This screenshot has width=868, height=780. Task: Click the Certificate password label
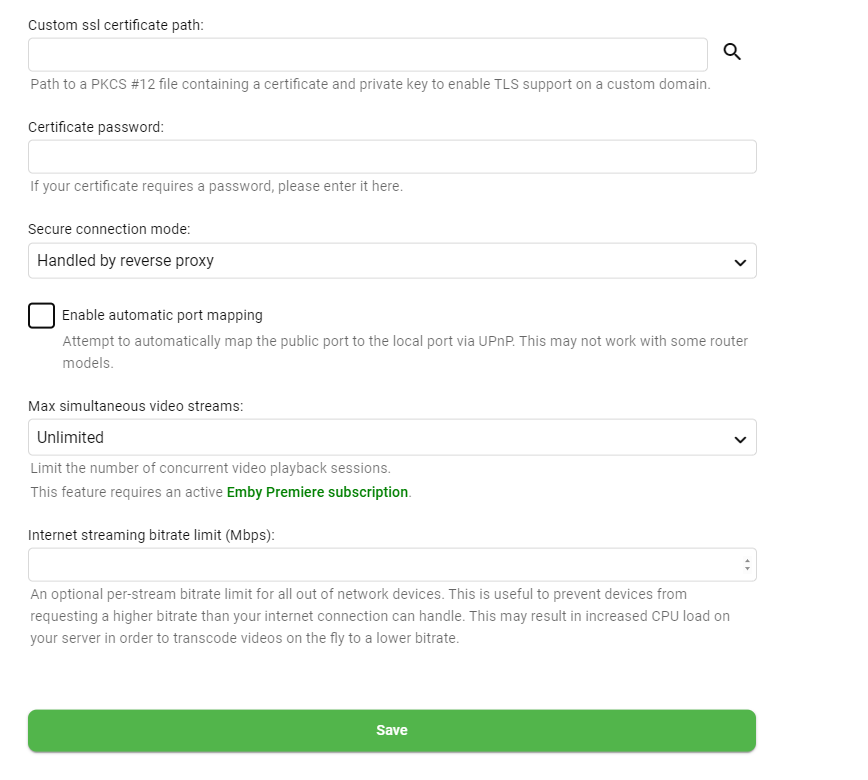[x=96, y=127]
